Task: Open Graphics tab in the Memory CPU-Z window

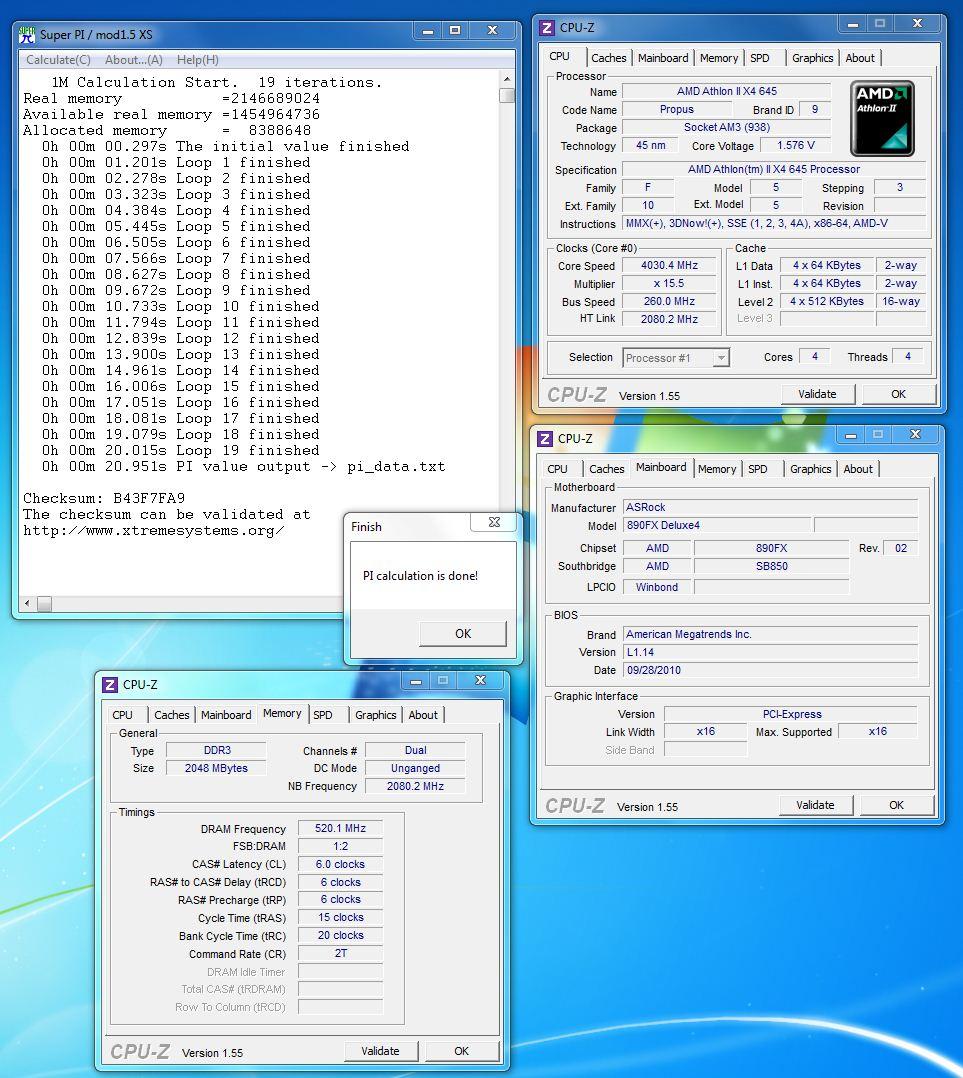Action: [x=375, y=715]
